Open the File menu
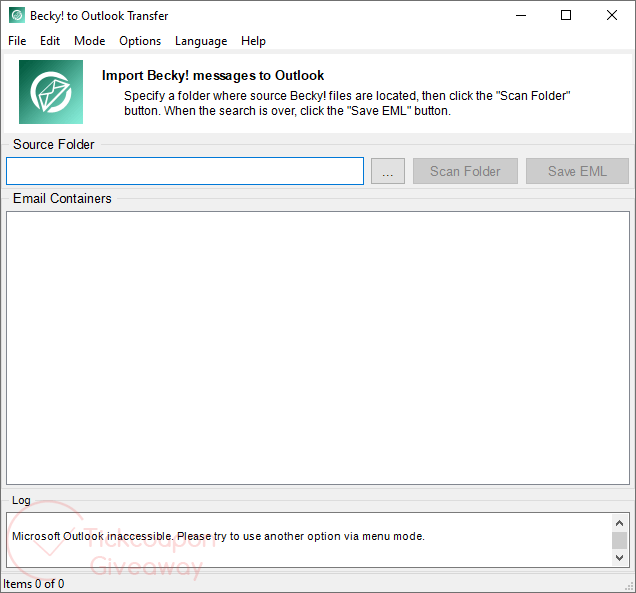636x593 pixels. pos(17,41)
